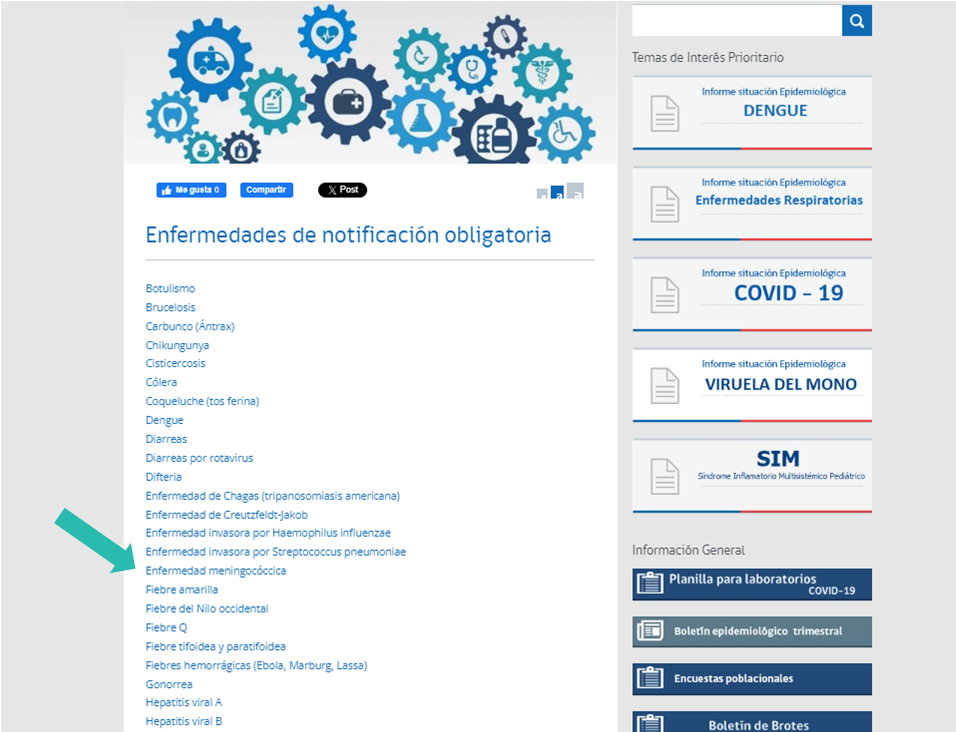Open the Enfermedad de Chagas link
Screen dimensions: 956x732
273,496
